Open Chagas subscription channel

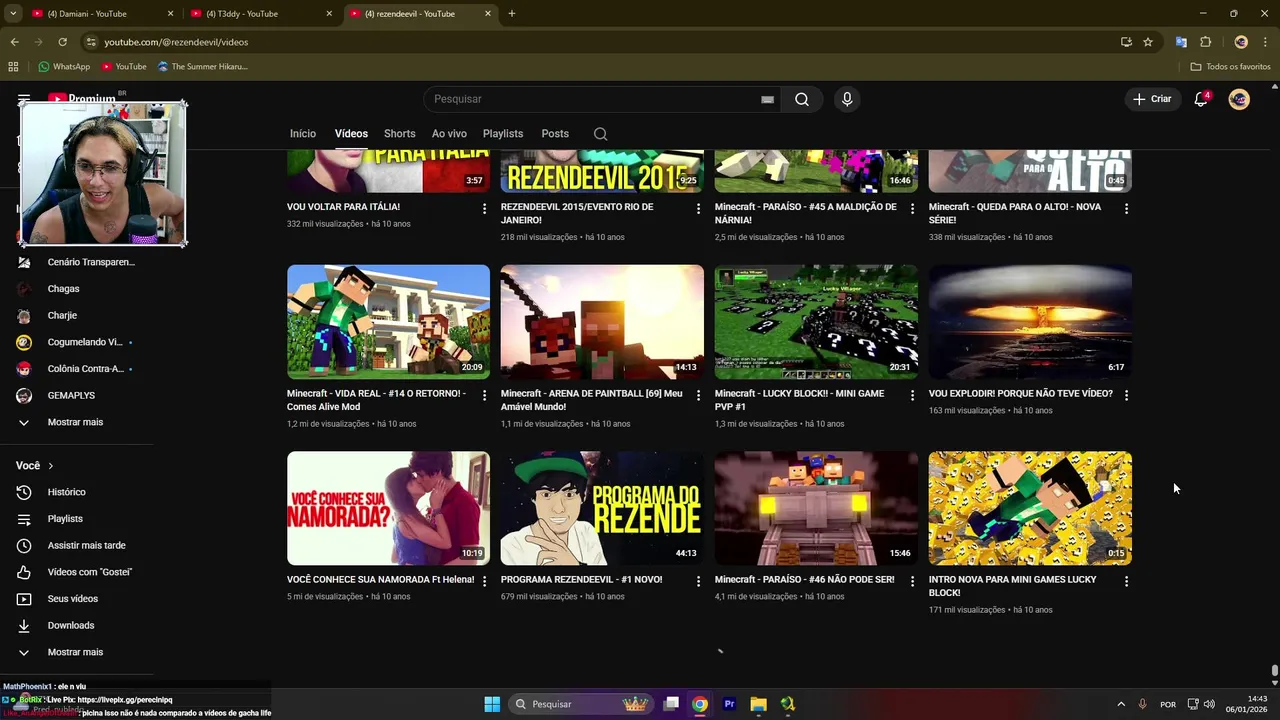(63, 289)
